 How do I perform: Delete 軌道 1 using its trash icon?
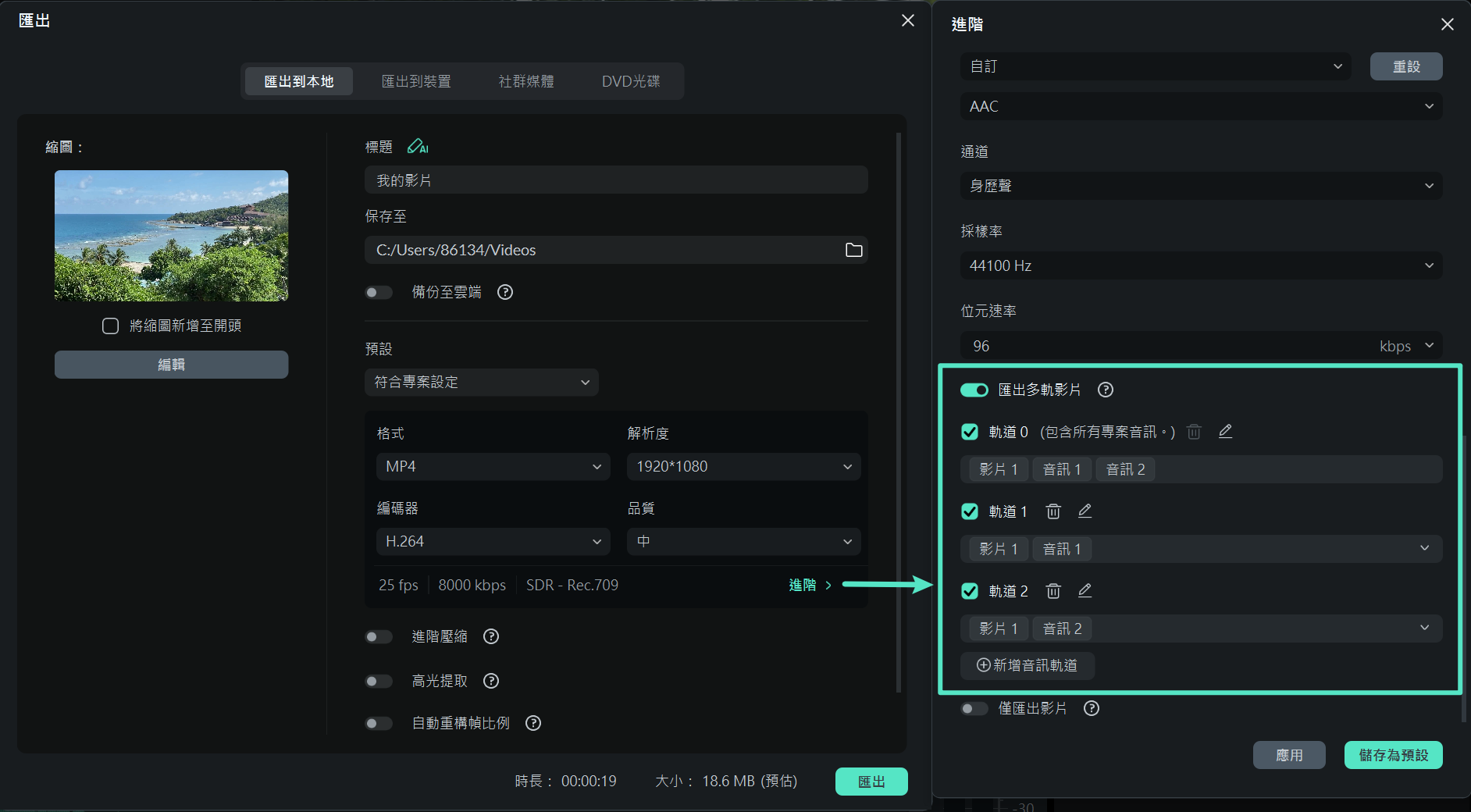1052,511
